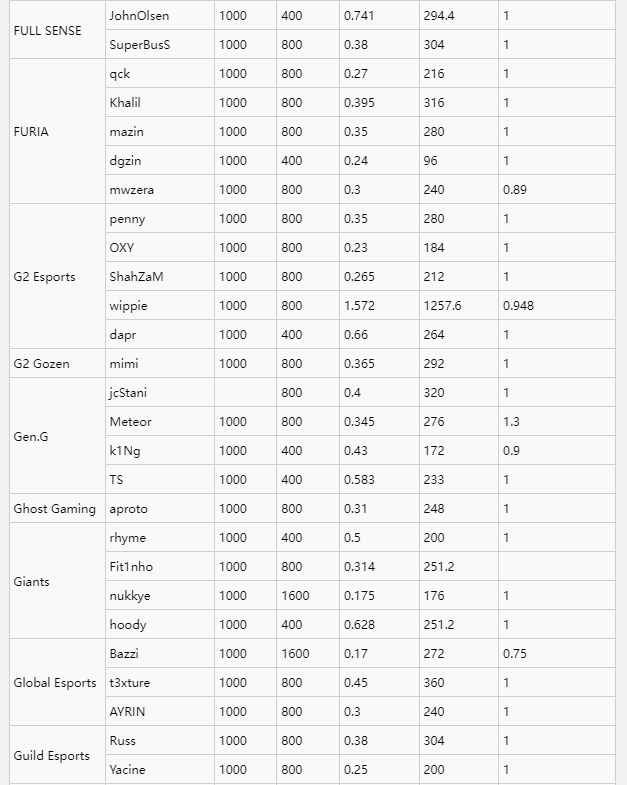Click the 1.3 value in Meteor's row
627x785 pixels.
pyautogui.click(x=512, y=421)
